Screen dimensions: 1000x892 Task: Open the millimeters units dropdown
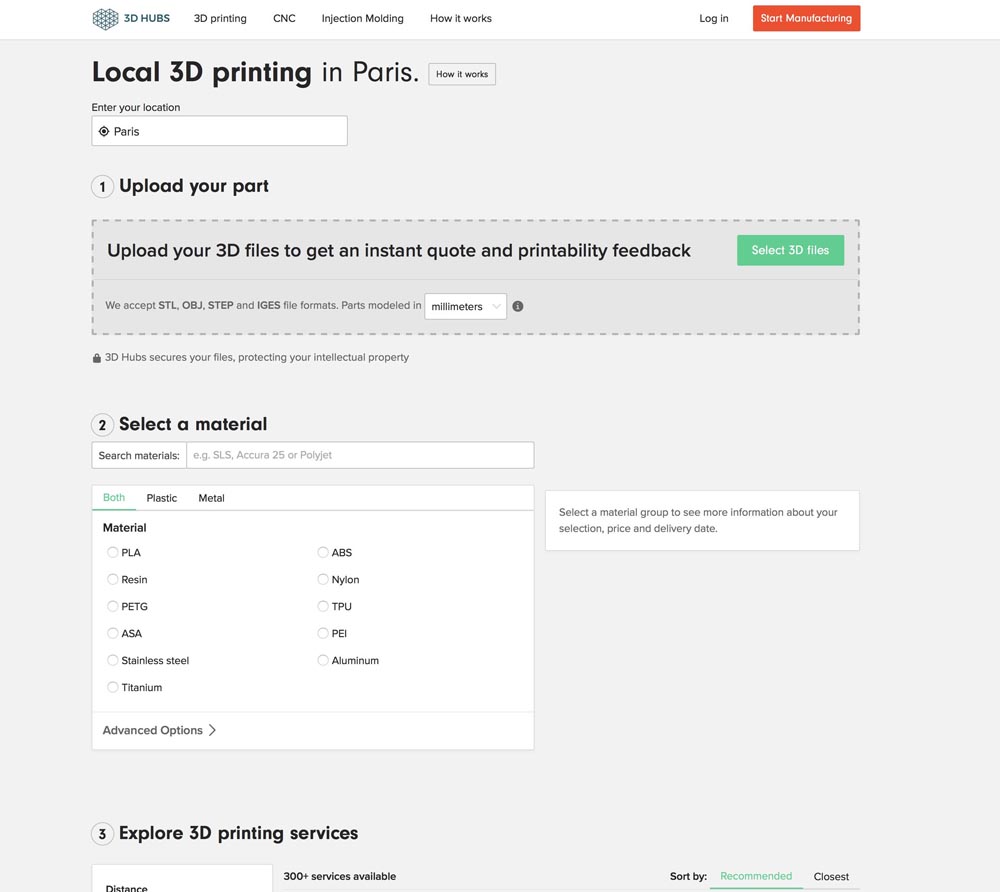pos(465,306)
